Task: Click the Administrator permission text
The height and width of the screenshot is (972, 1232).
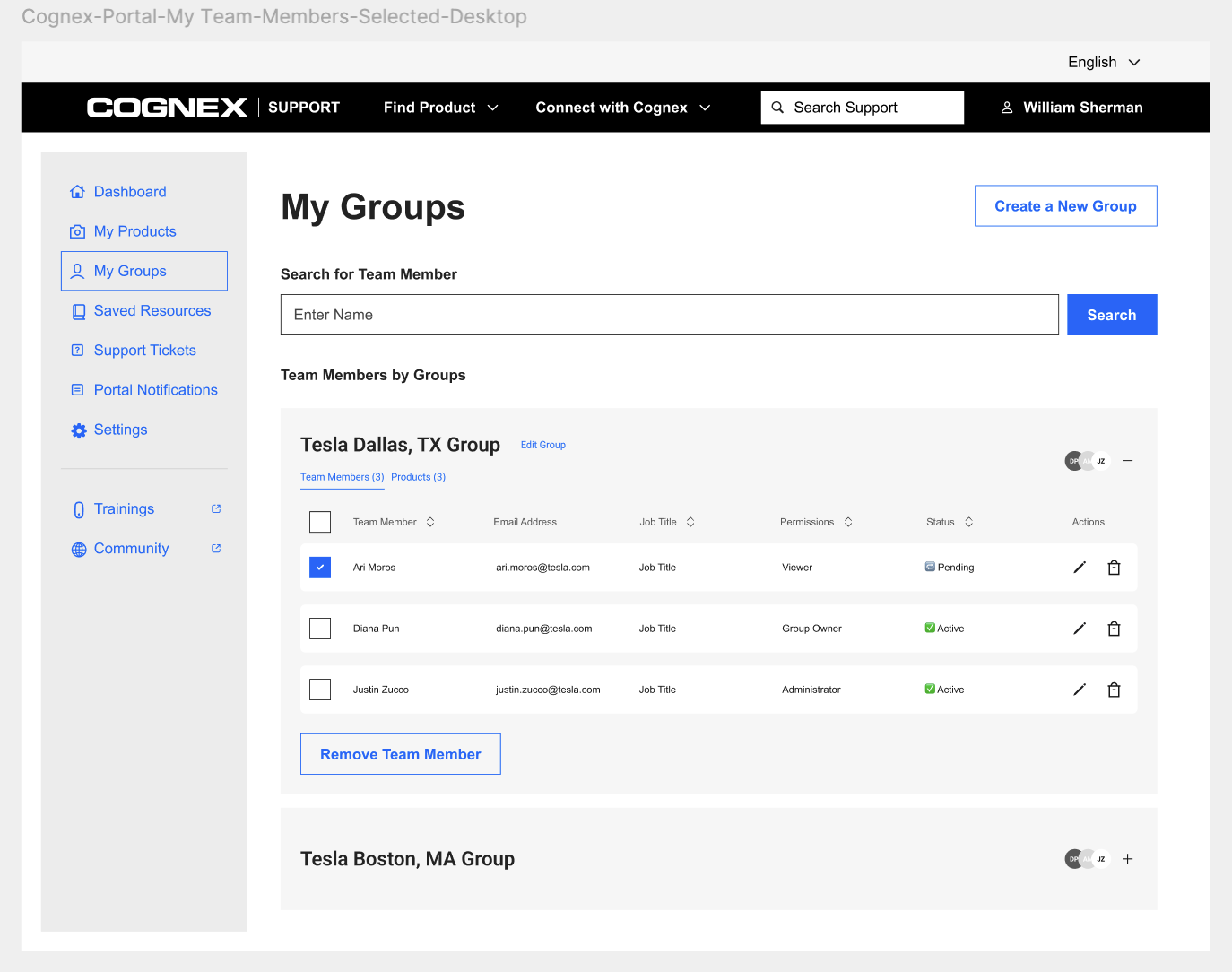Action: [x=811, y=690]
